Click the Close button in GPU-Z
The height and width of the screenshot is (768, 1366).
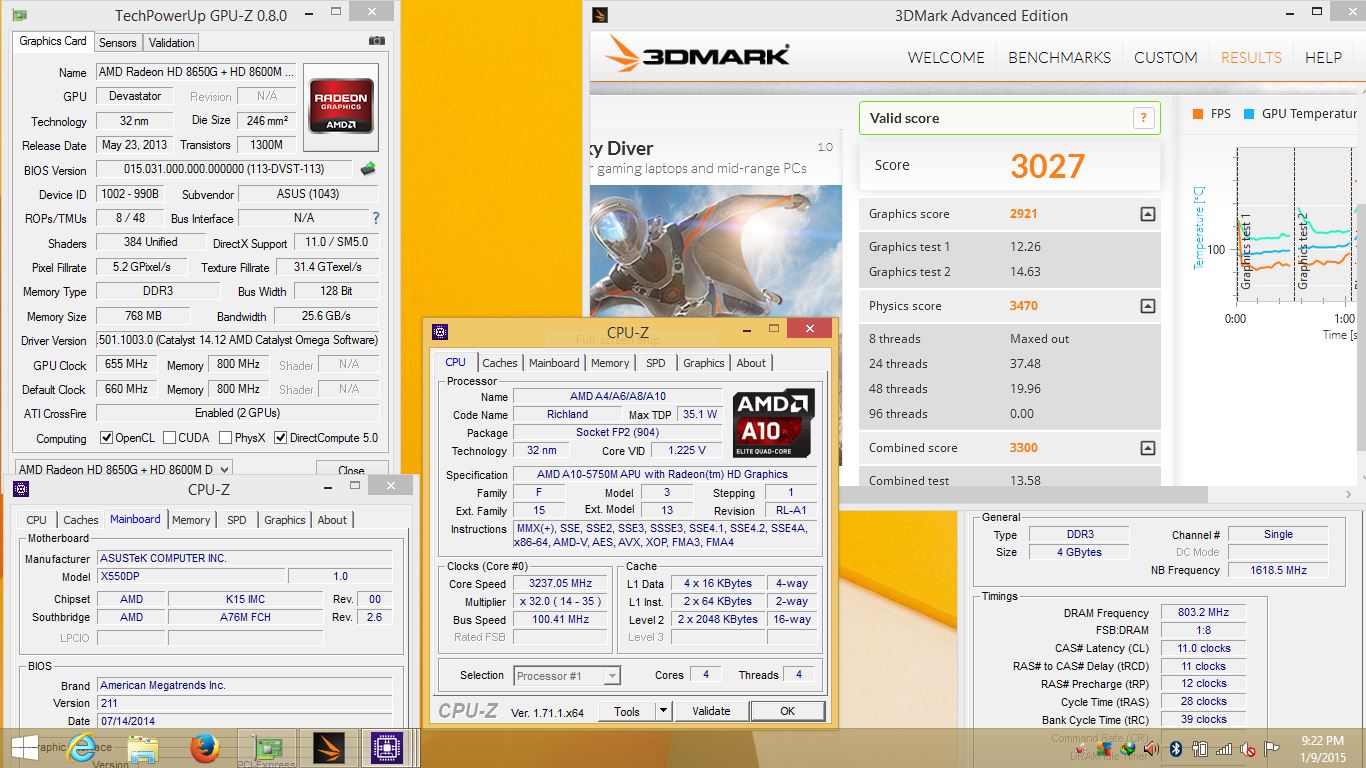coord(351,470)
